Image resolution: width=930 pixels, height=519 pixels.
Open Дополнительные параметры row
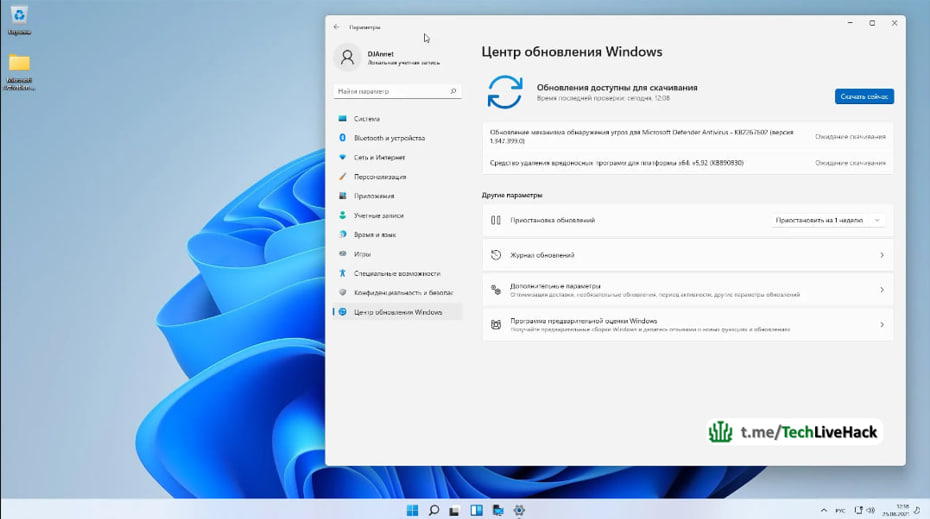click(x=688, y=290)
